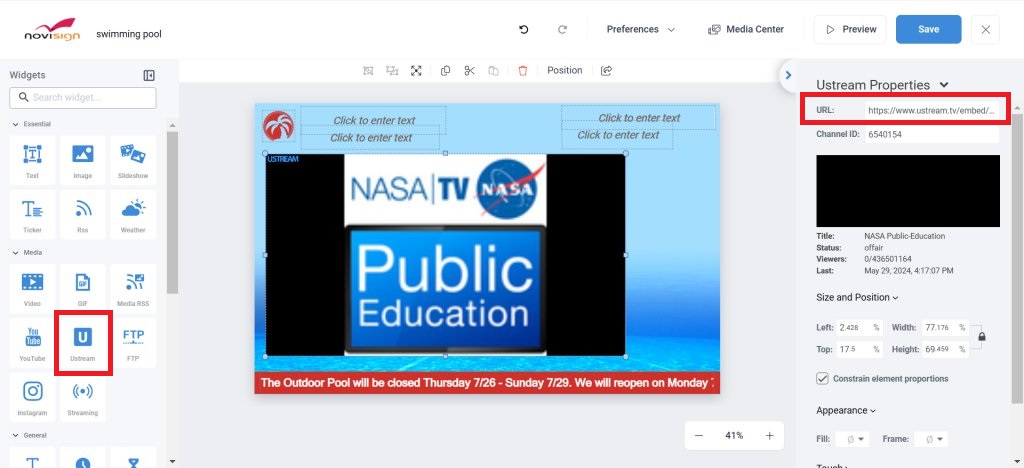Screen dimensions: 1024x468
Task: Select the NASA TV Ustream widget on canvas
Action: (445, 255)
